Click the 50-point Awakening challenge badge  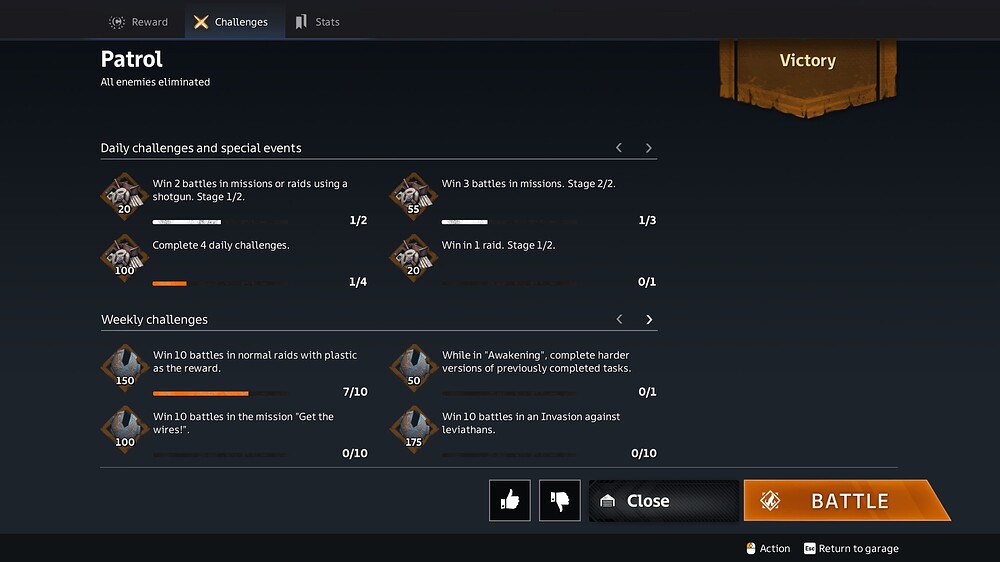click(x=414, y=367)
